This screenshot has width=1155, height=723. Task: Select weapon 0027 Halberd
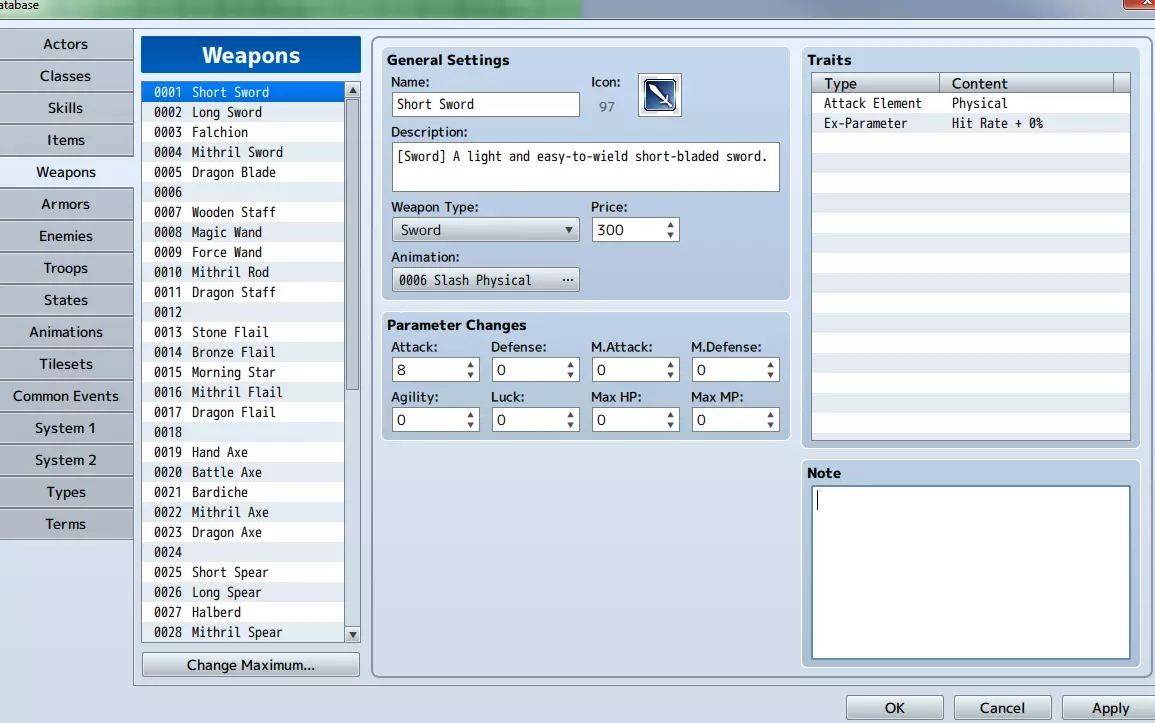(x=242, y=612)
